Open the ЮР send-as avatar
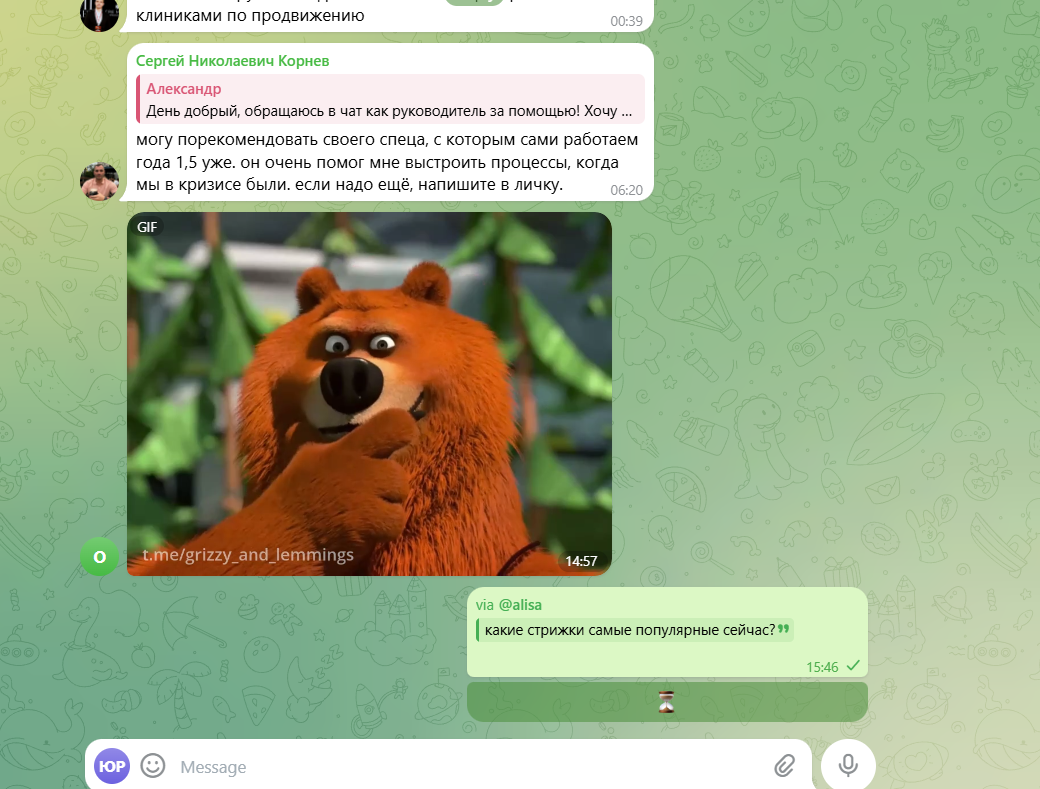This screenshot has height=789, width=1040. [111, 766]
